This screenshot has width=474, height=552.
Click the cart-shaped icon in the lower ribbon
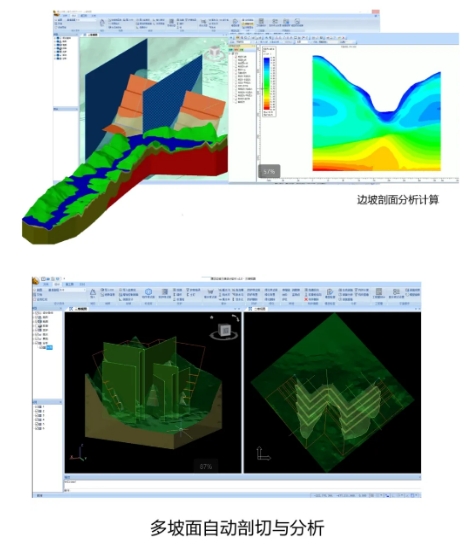coord(210,292)
